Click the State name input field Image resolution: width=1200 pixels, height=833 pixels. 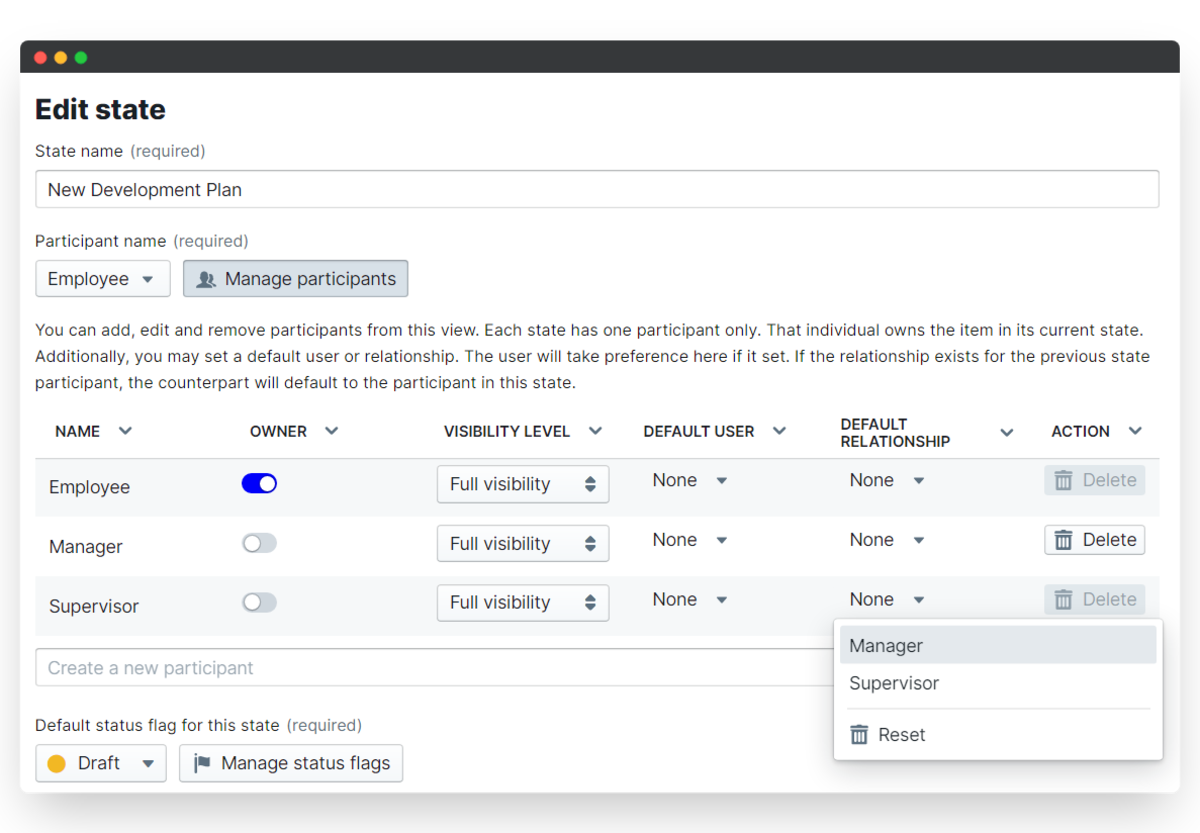pos(597,189)
